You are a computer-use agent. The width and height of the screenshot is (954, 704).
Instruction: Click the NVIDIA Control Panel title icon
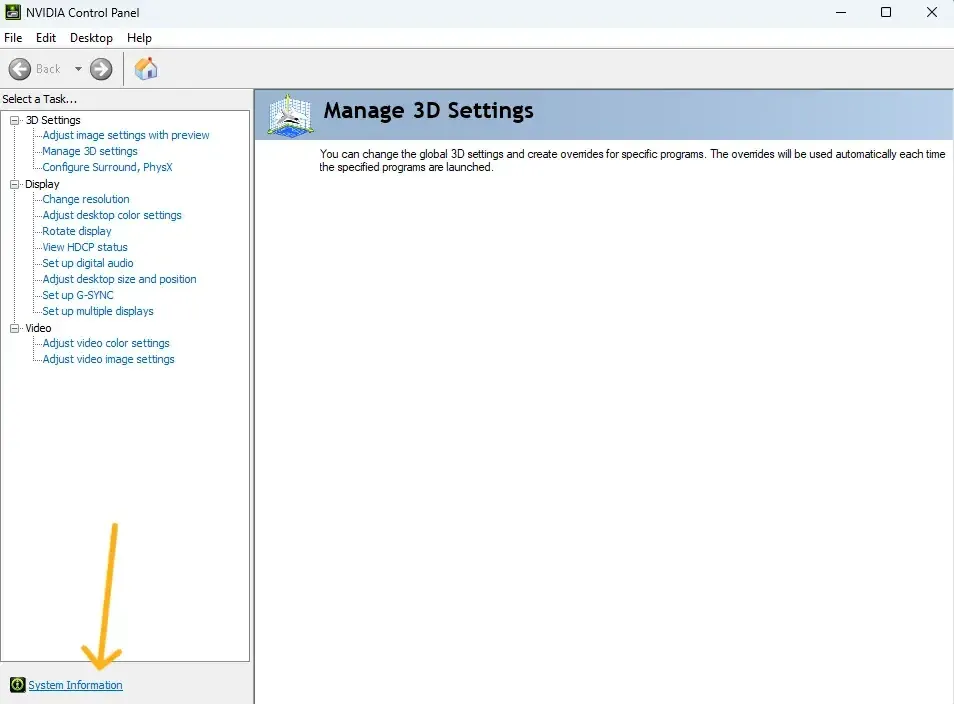tap(13, 12)
